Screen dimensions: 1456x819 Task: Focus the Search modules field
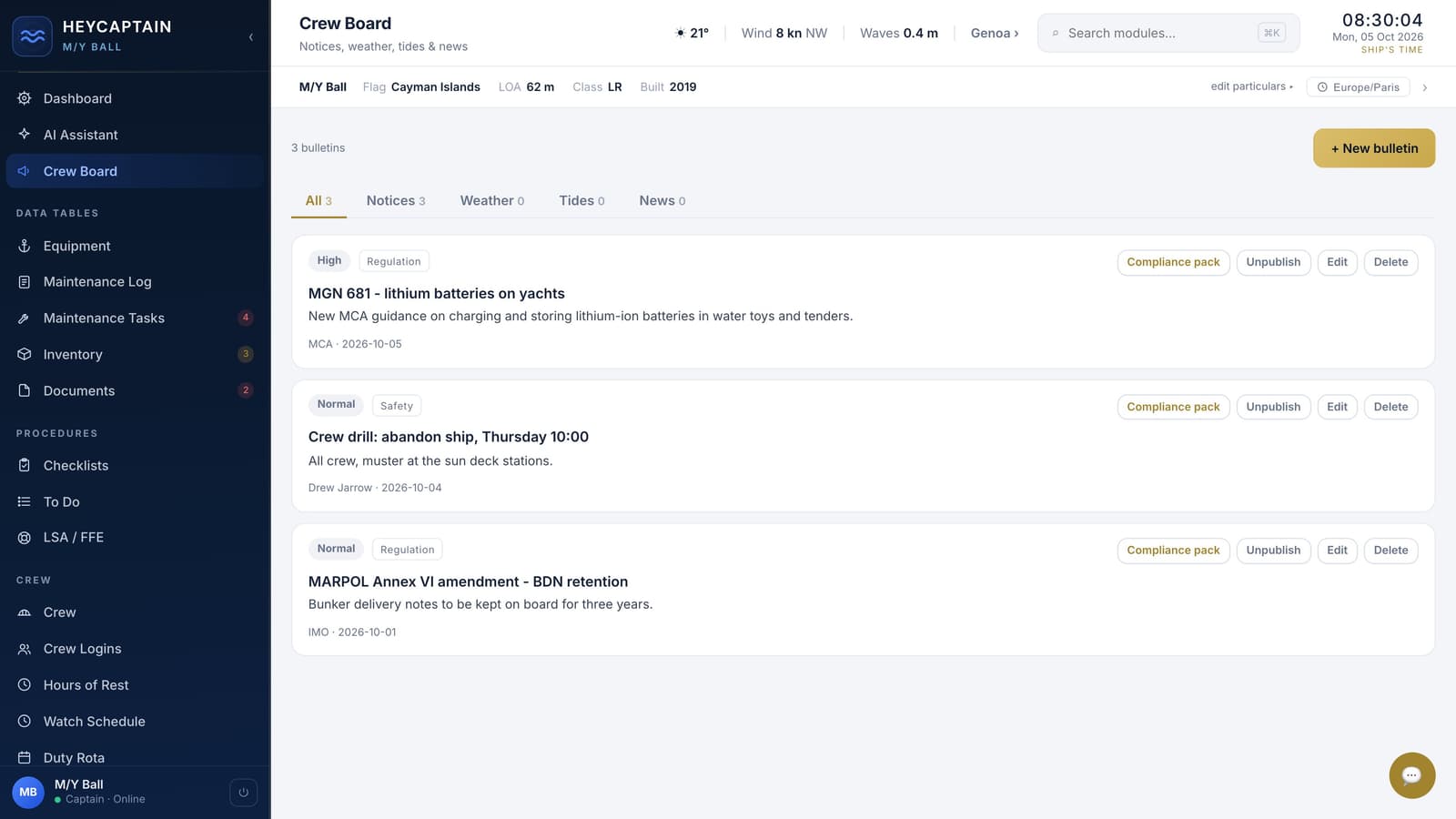click(1168, 33)
